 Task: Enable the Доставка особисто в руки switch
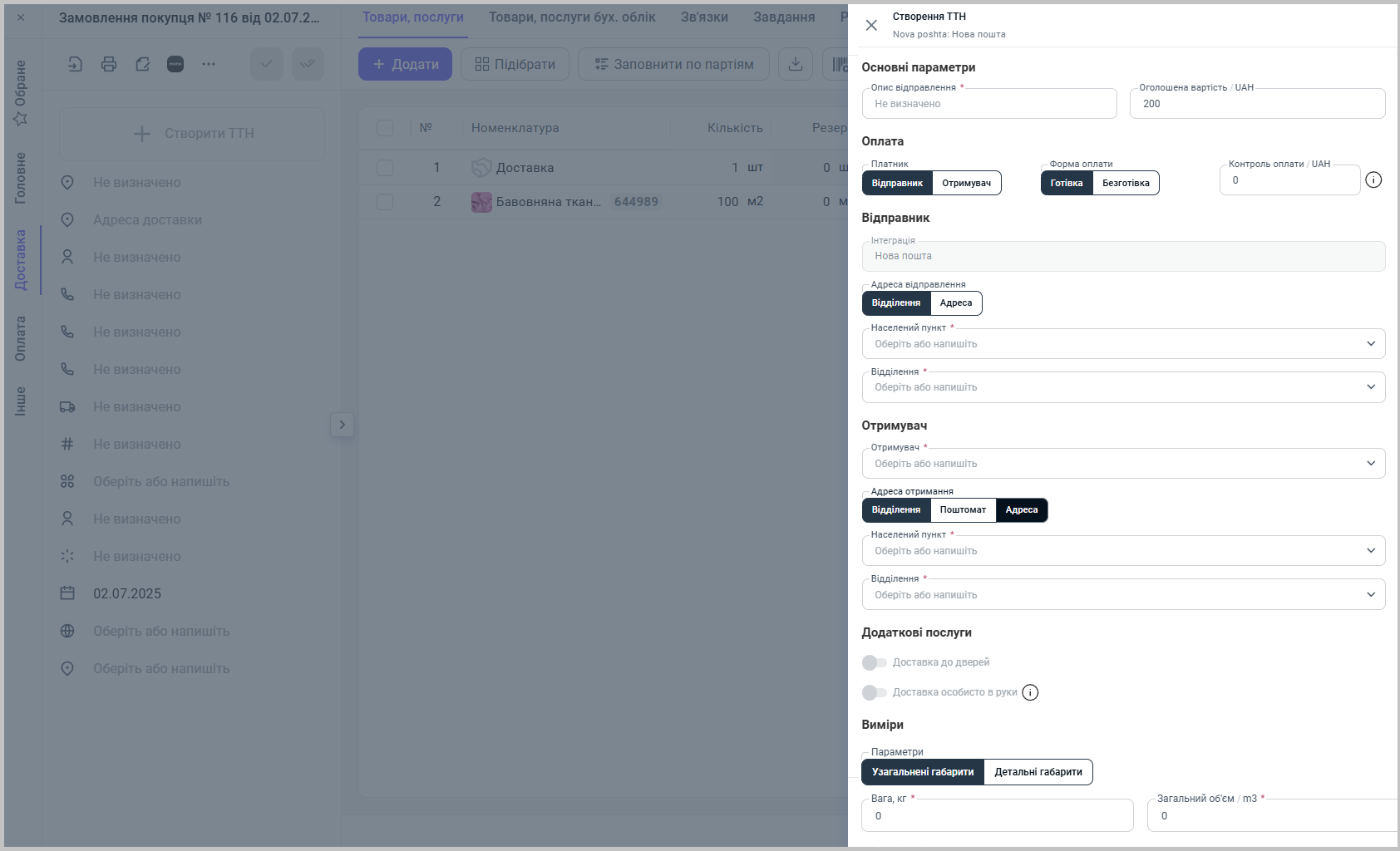[874, 692]
